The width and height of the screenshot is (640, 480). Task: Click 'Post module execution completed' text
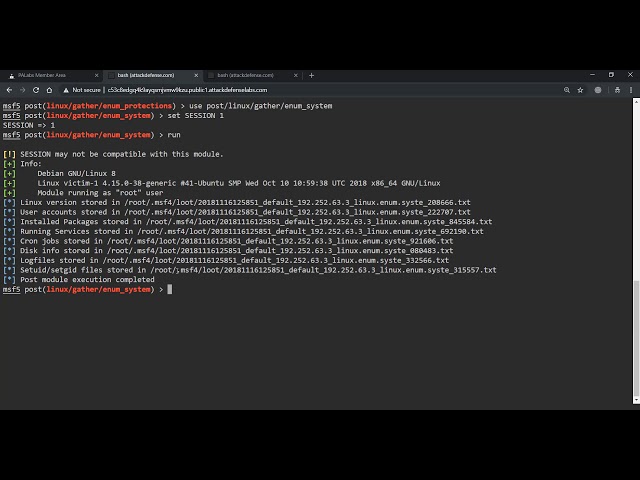pyautogui.click(x=87, y=280)
